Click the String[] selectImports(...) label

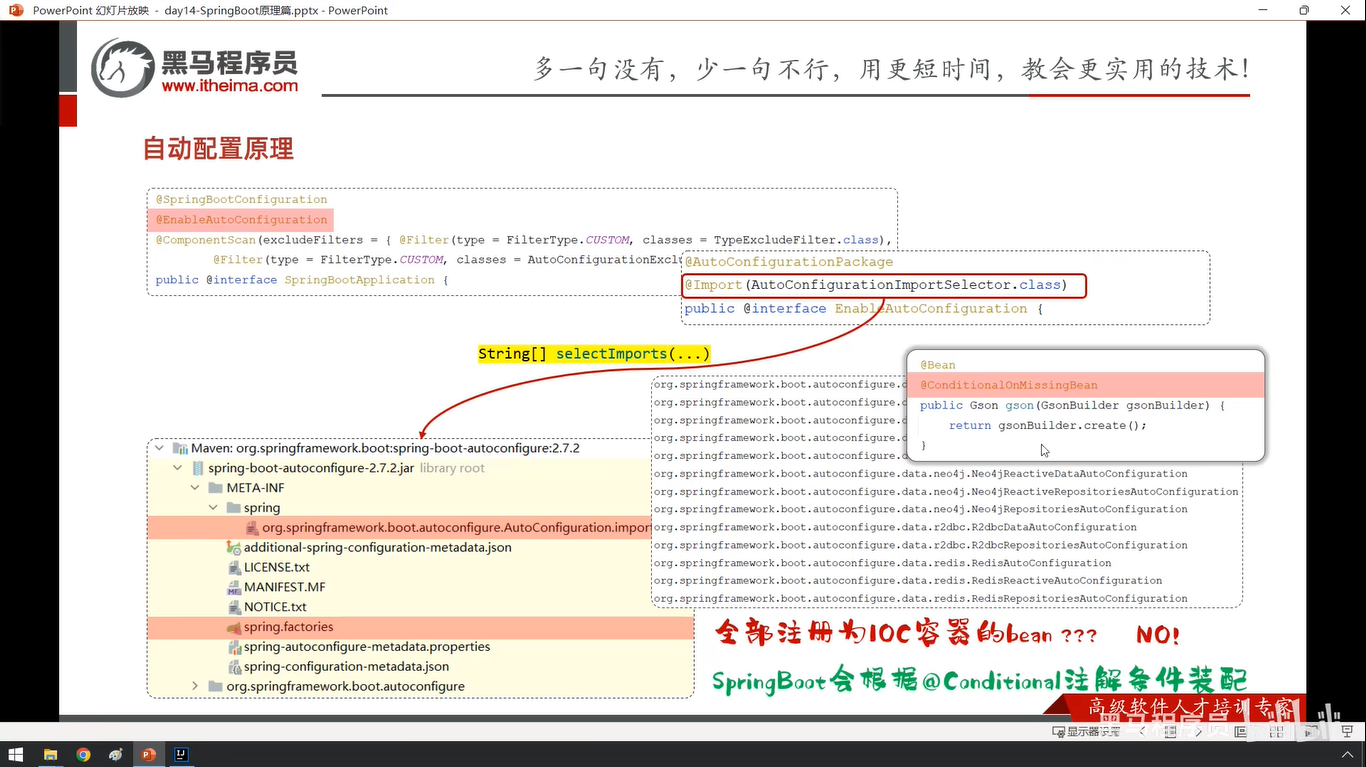coord(594,354)
